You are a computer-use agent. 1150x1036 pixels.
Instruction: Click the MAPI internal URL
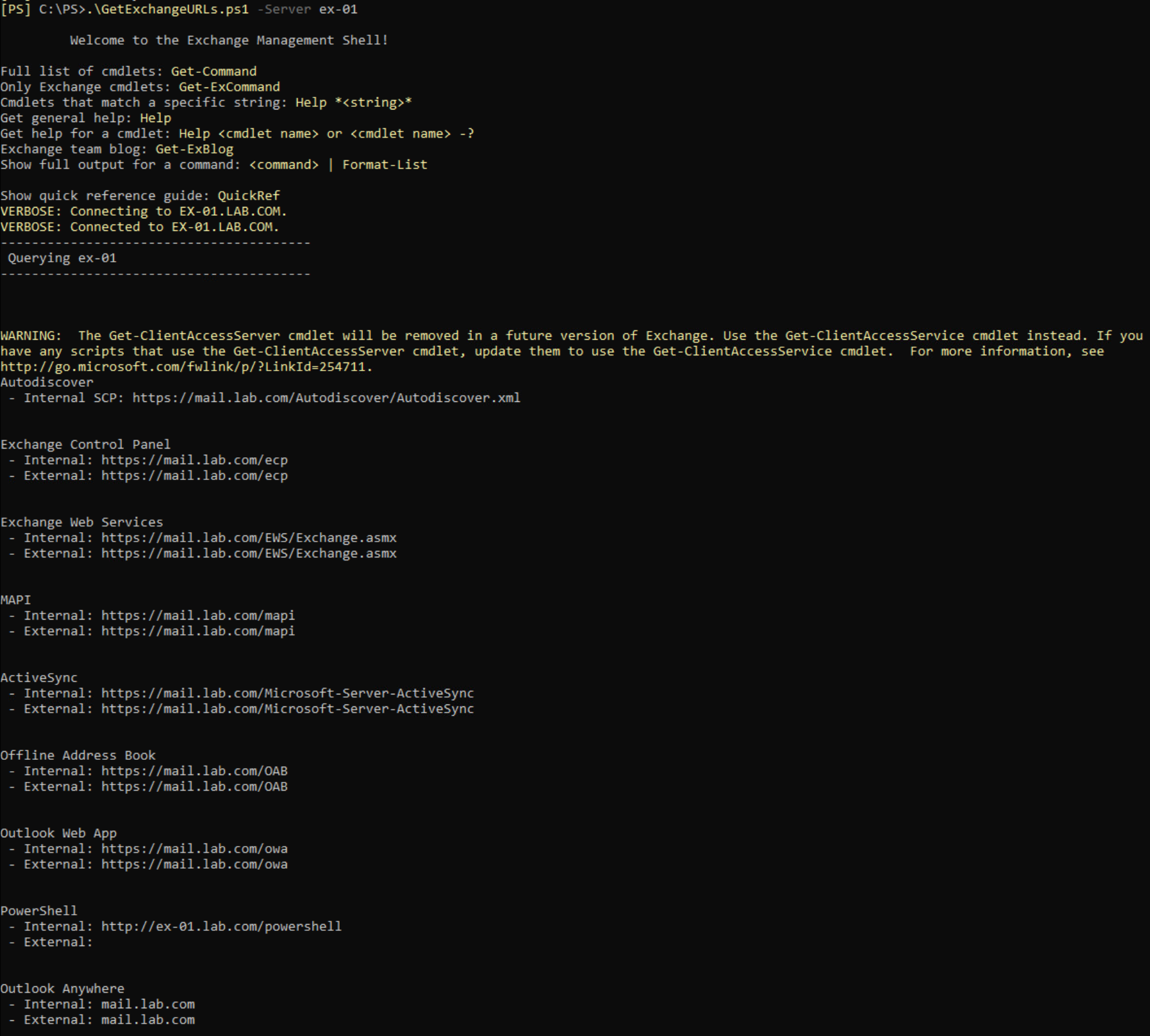198,615
